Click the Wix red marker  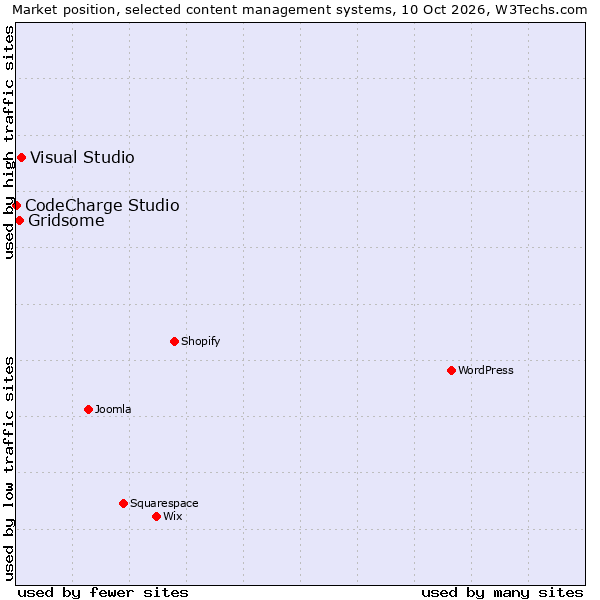(156, 517)
